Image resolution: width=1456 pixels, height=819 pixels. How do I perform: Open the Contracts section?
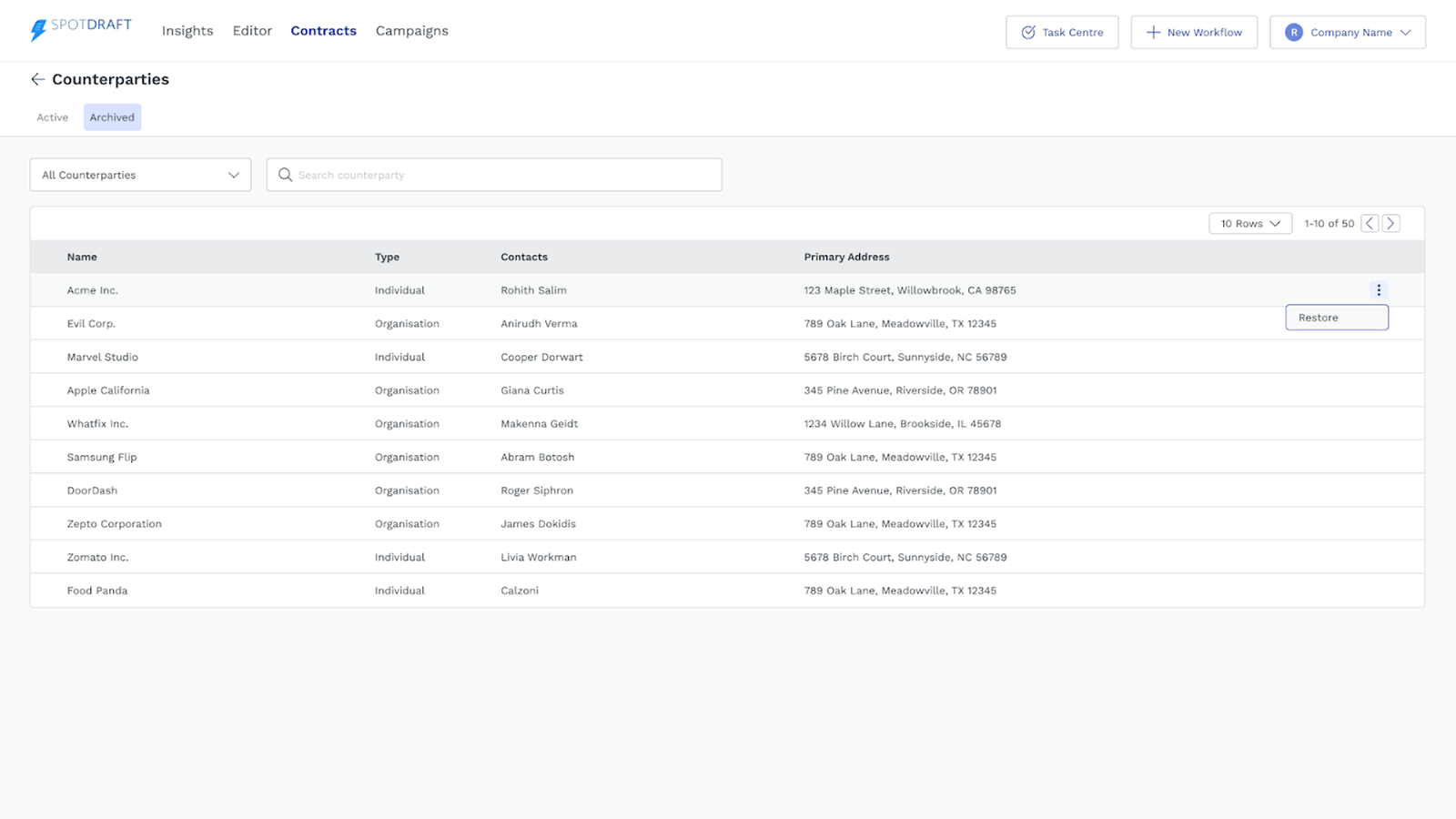[323, 31]
